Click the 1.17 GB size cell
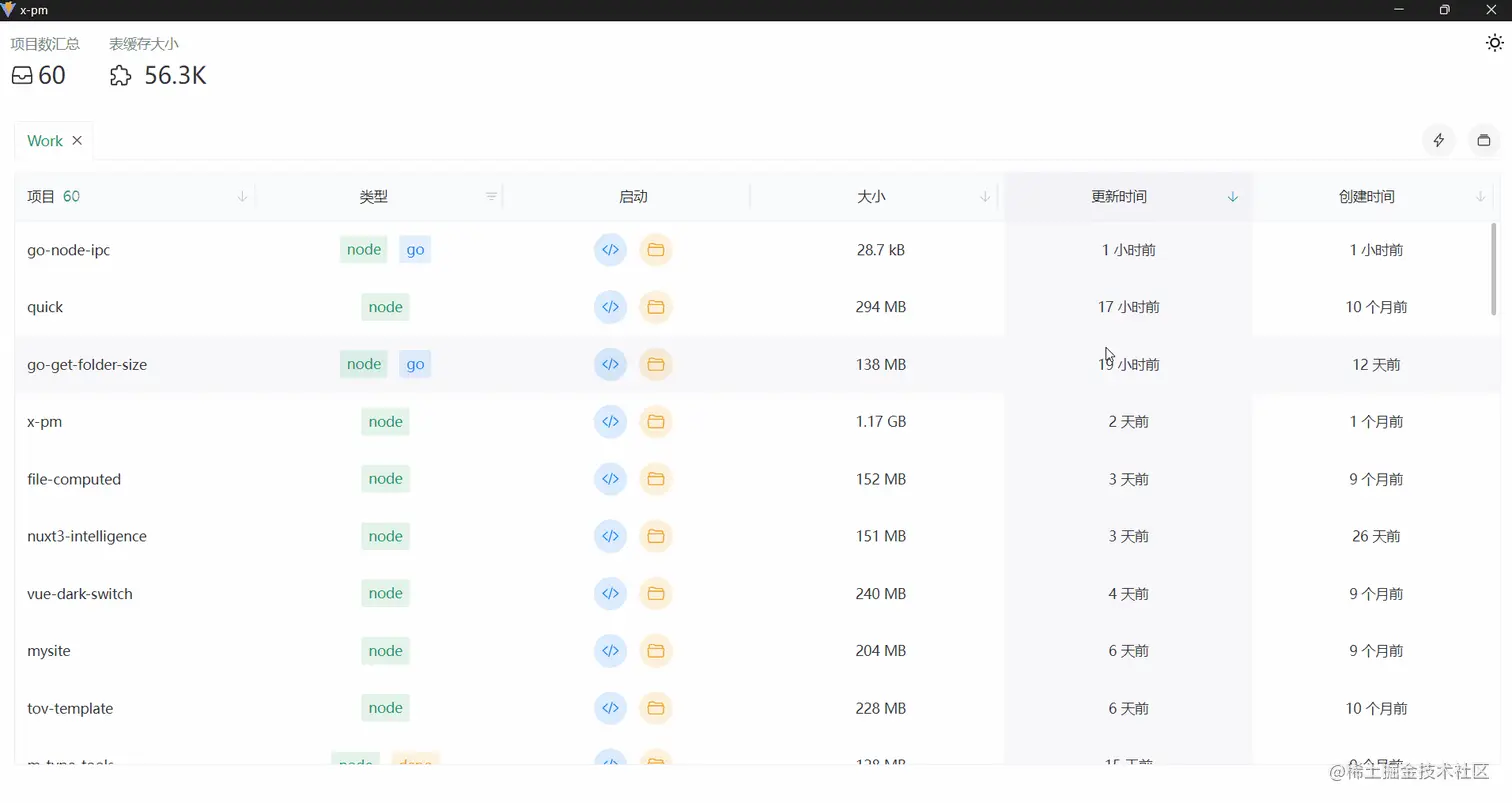The image size is (1512, 803). click(881, 422)
